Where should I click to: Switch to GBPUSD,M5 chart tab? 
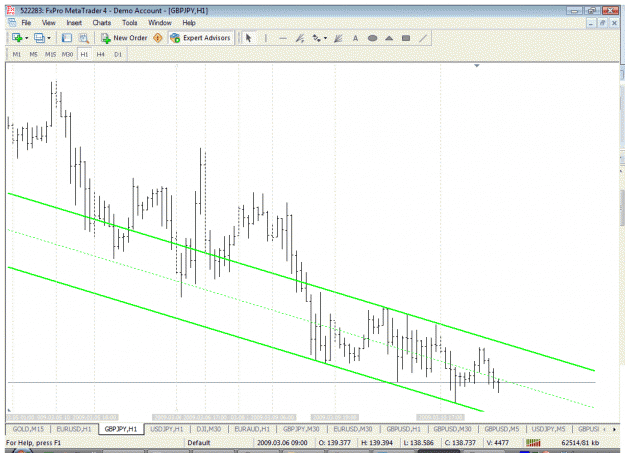pyautogui.click(x=502, y=429)
